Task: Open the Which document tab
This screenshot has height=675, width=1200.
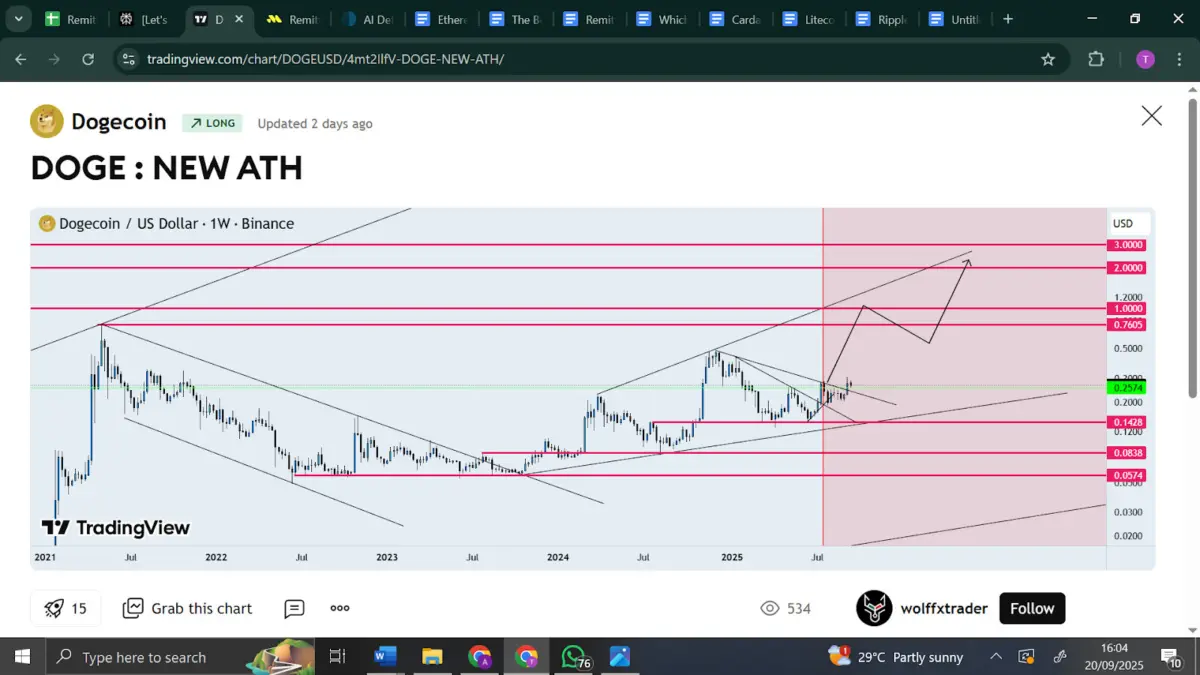Action: pyautogui.click(x=662, y=19)
